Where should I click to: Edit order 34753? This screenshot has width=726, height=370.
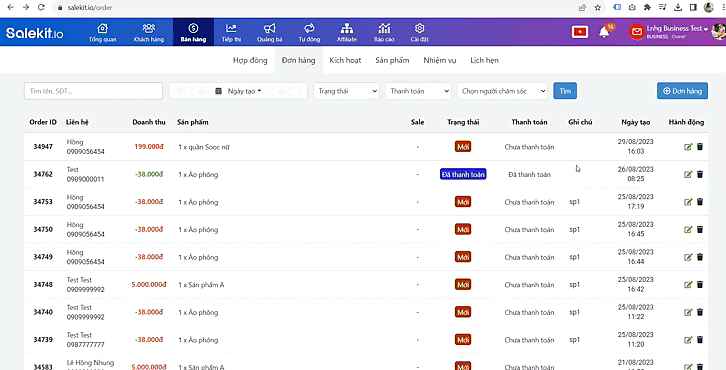click(688, 202)
